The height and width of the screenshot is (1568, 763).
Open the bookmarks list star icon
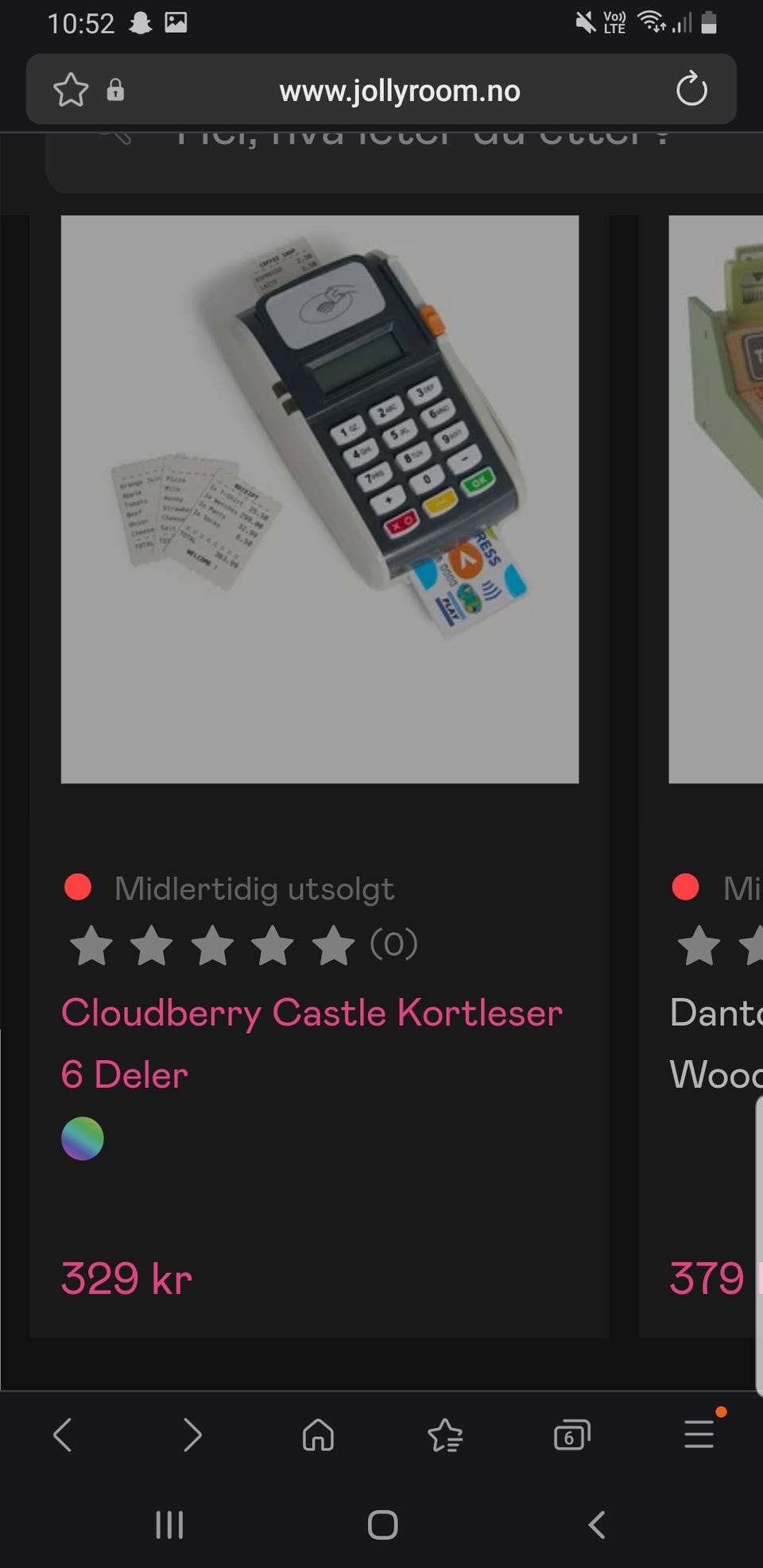click(445, 1435)
